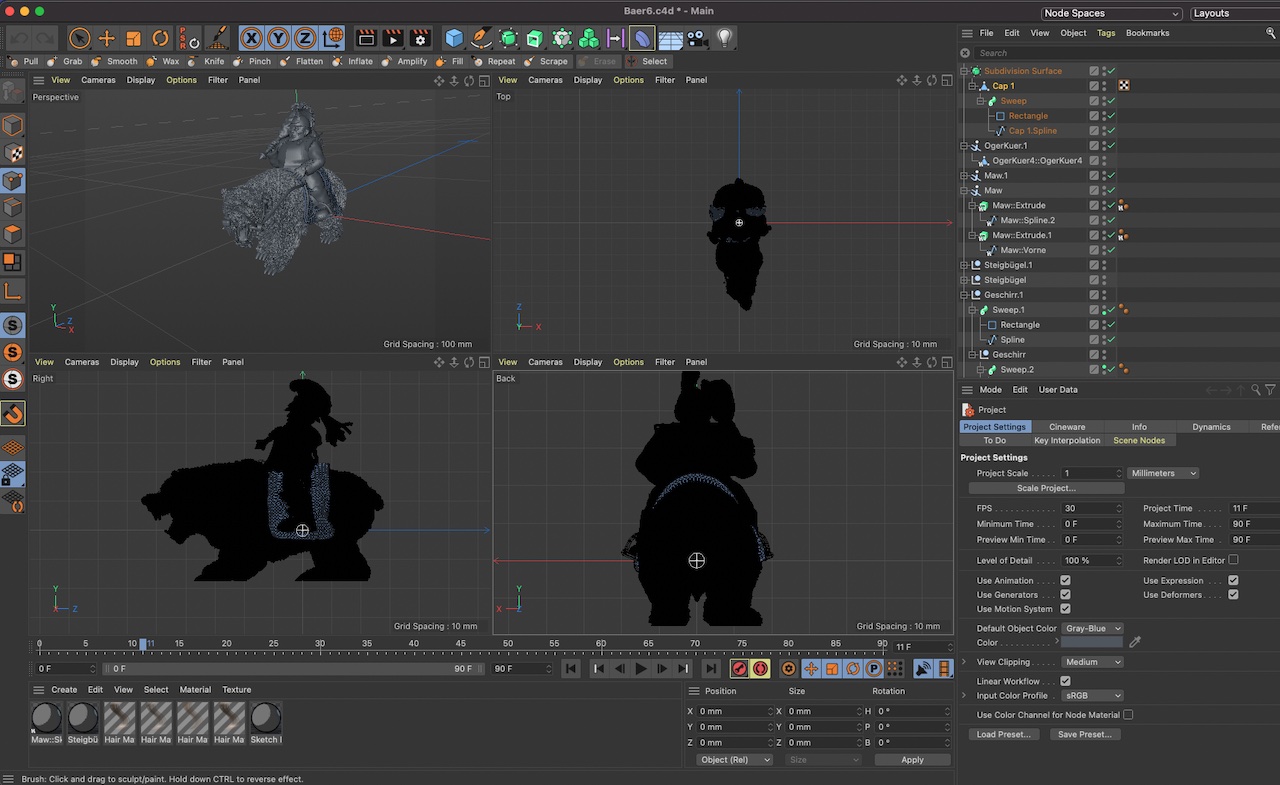
Task: Click the Play forwards button
Action: pyautogui.click(x=641, y=669)
